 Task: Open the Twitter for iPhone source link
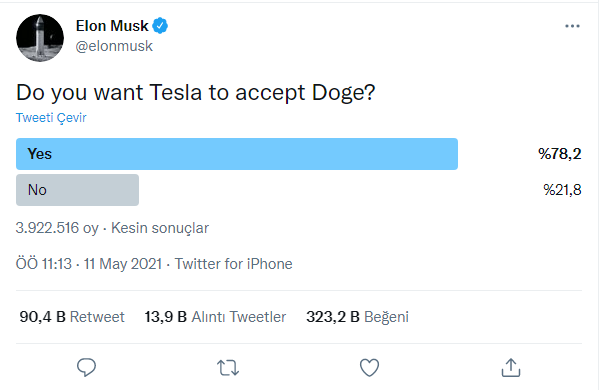pos(234,264)
